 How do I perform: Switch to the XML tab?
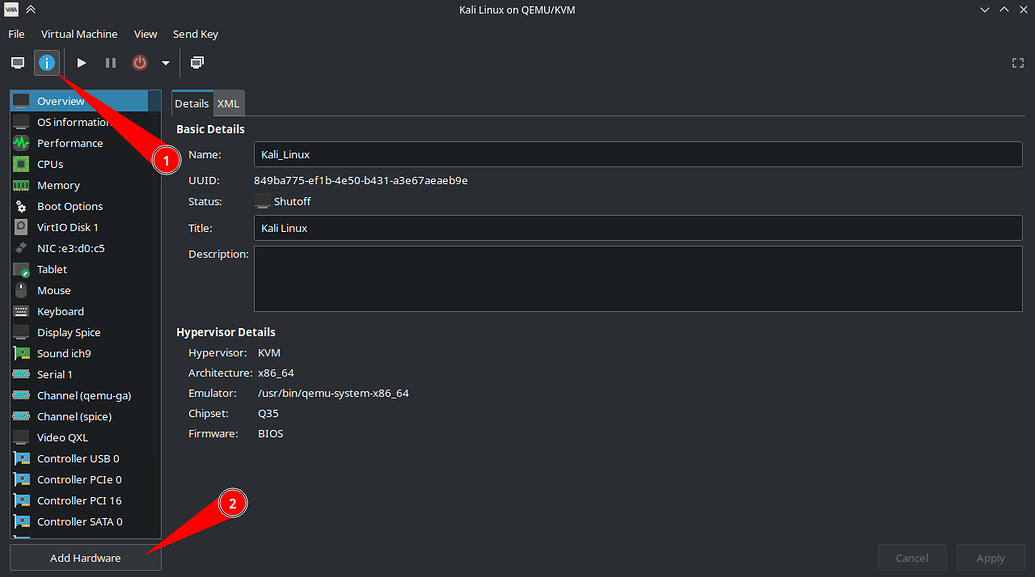(228, 102)
